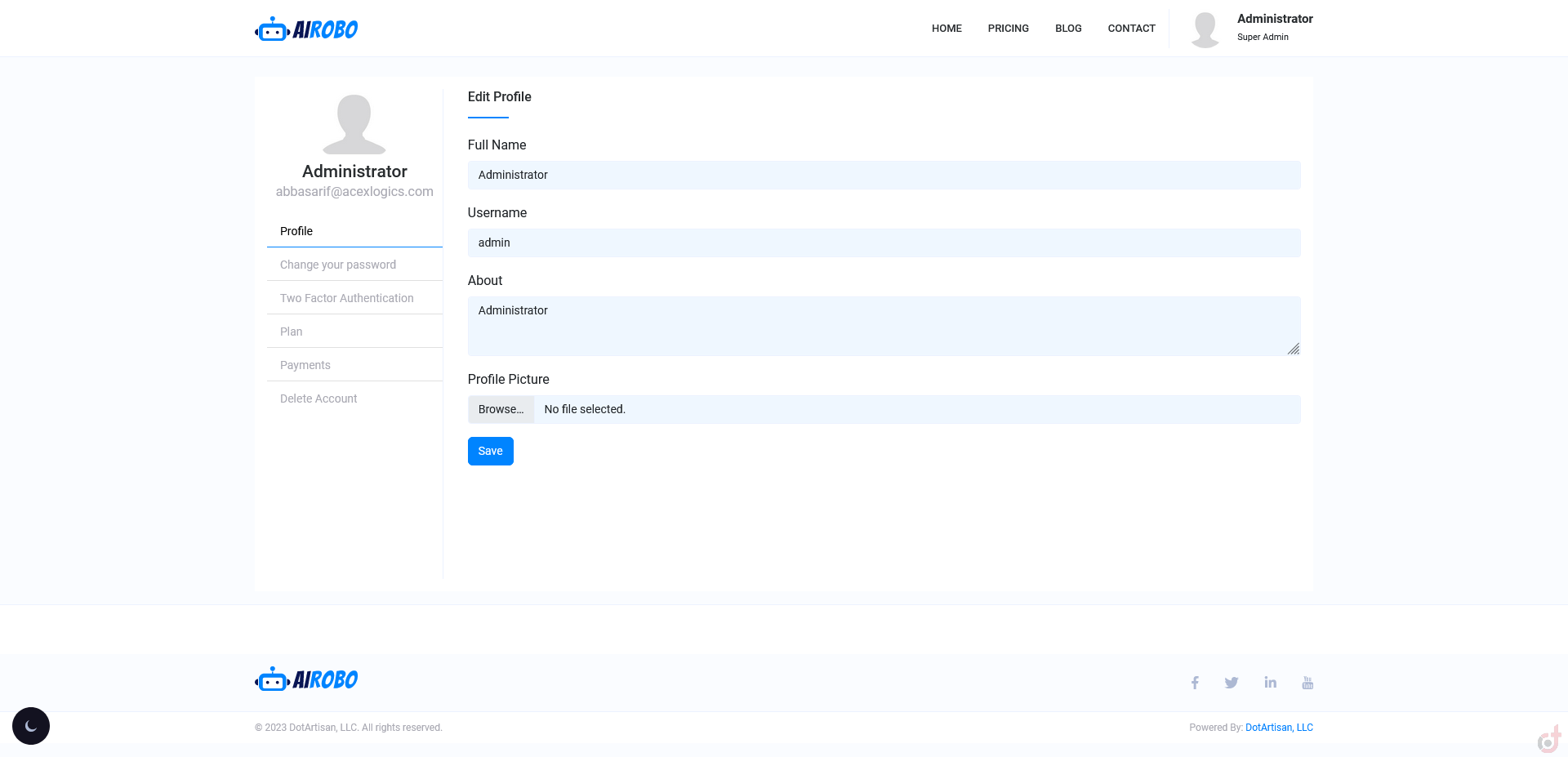1568x757 pixels.
Task: Open the Twitter social icon
Action: [1232, 683]
